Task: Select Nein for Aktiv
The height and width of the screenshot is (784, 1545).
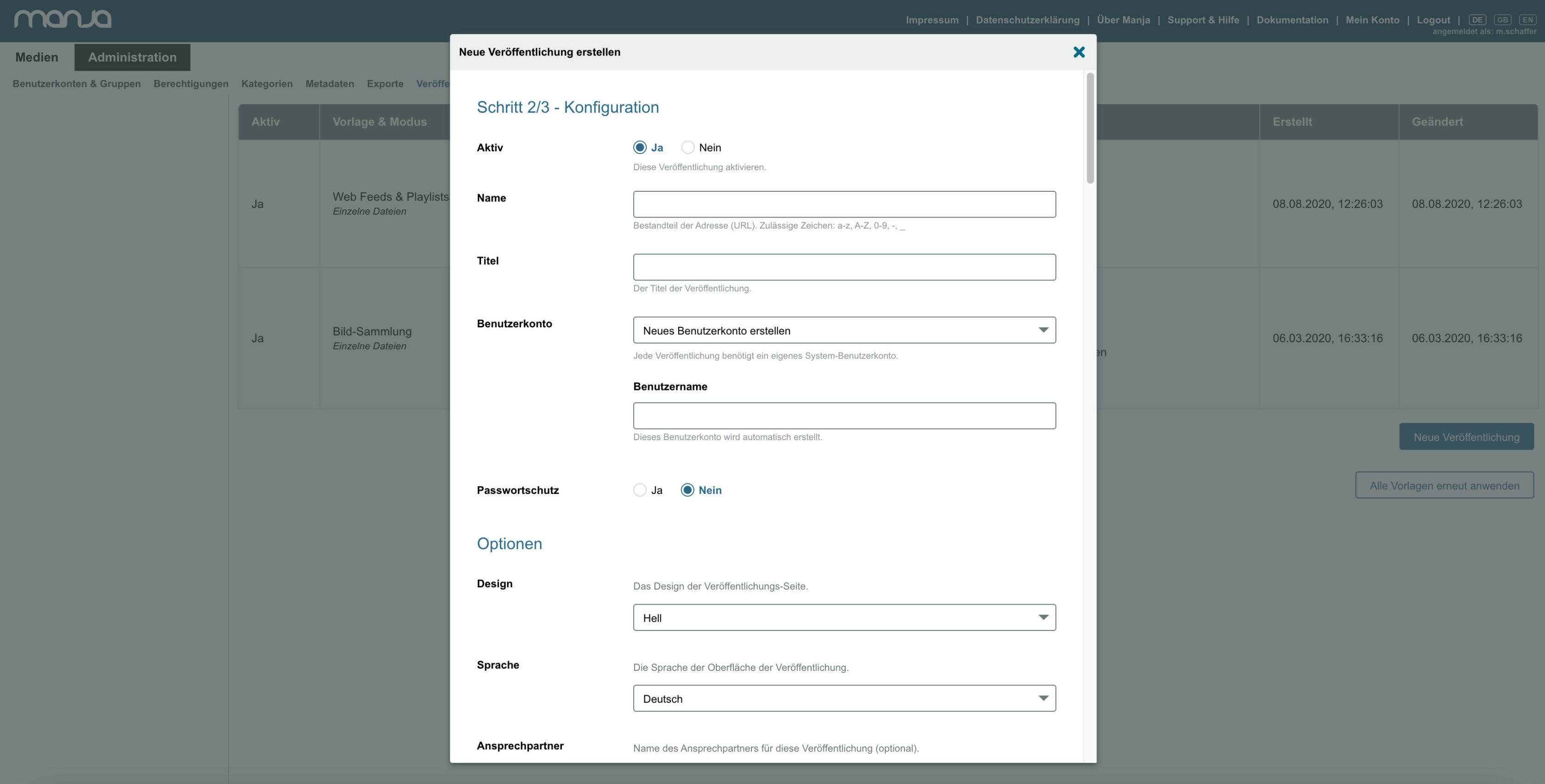Action: click(x=687, y=148)
